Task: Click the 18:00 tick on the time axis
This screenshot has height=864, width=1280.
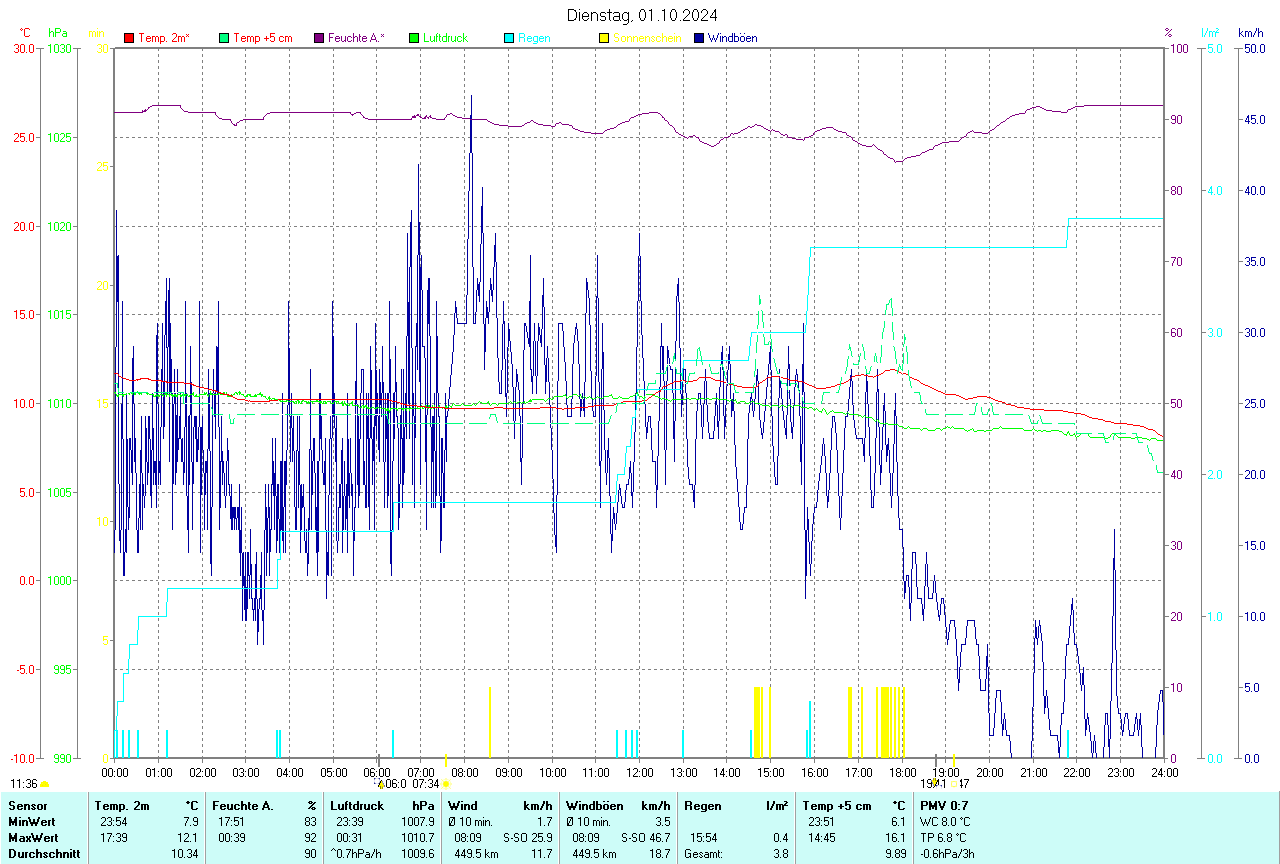Action: tap(902, 772)
